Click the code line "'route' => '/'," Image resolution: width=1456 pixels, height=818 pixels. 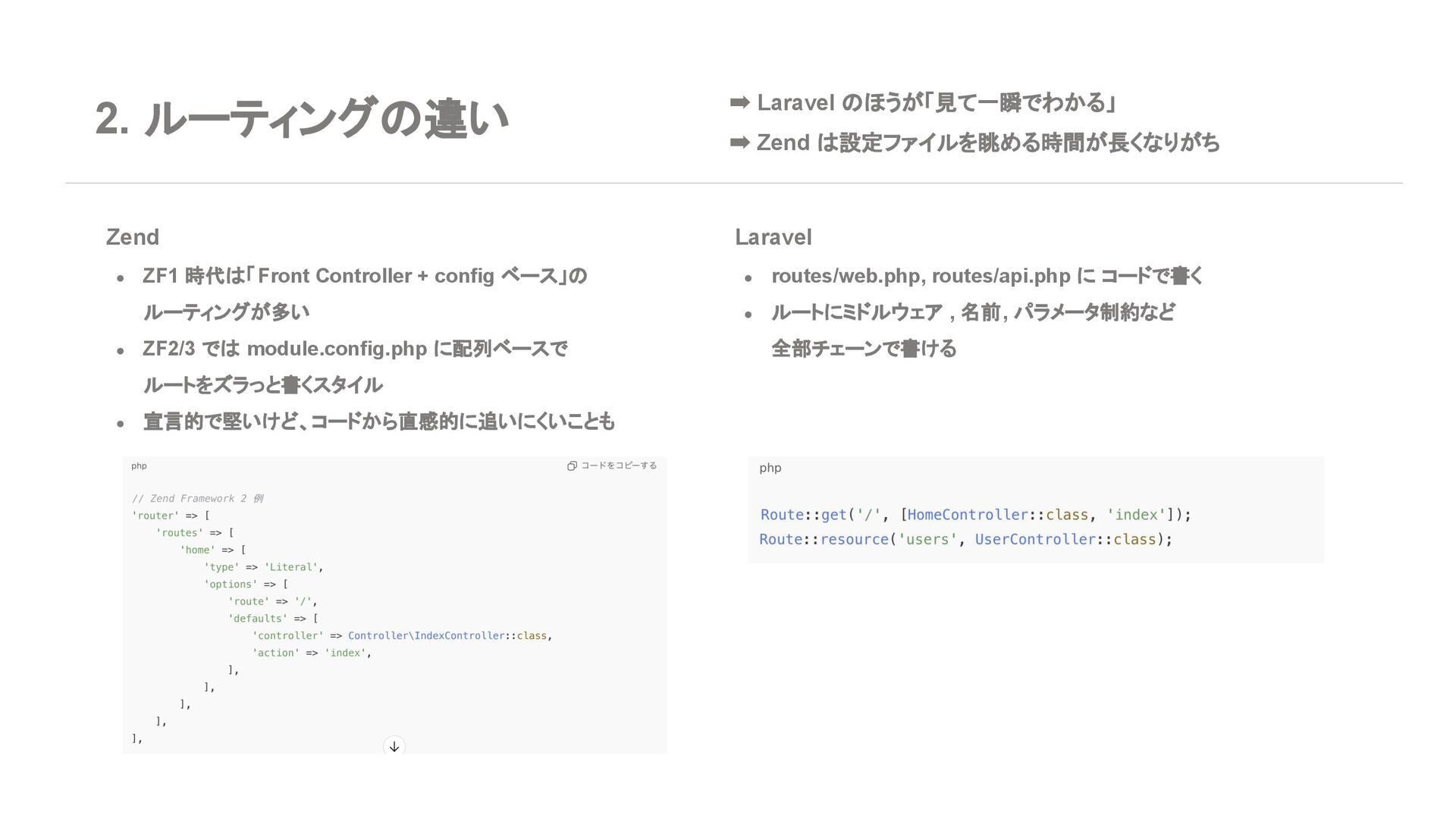point(273,601)
